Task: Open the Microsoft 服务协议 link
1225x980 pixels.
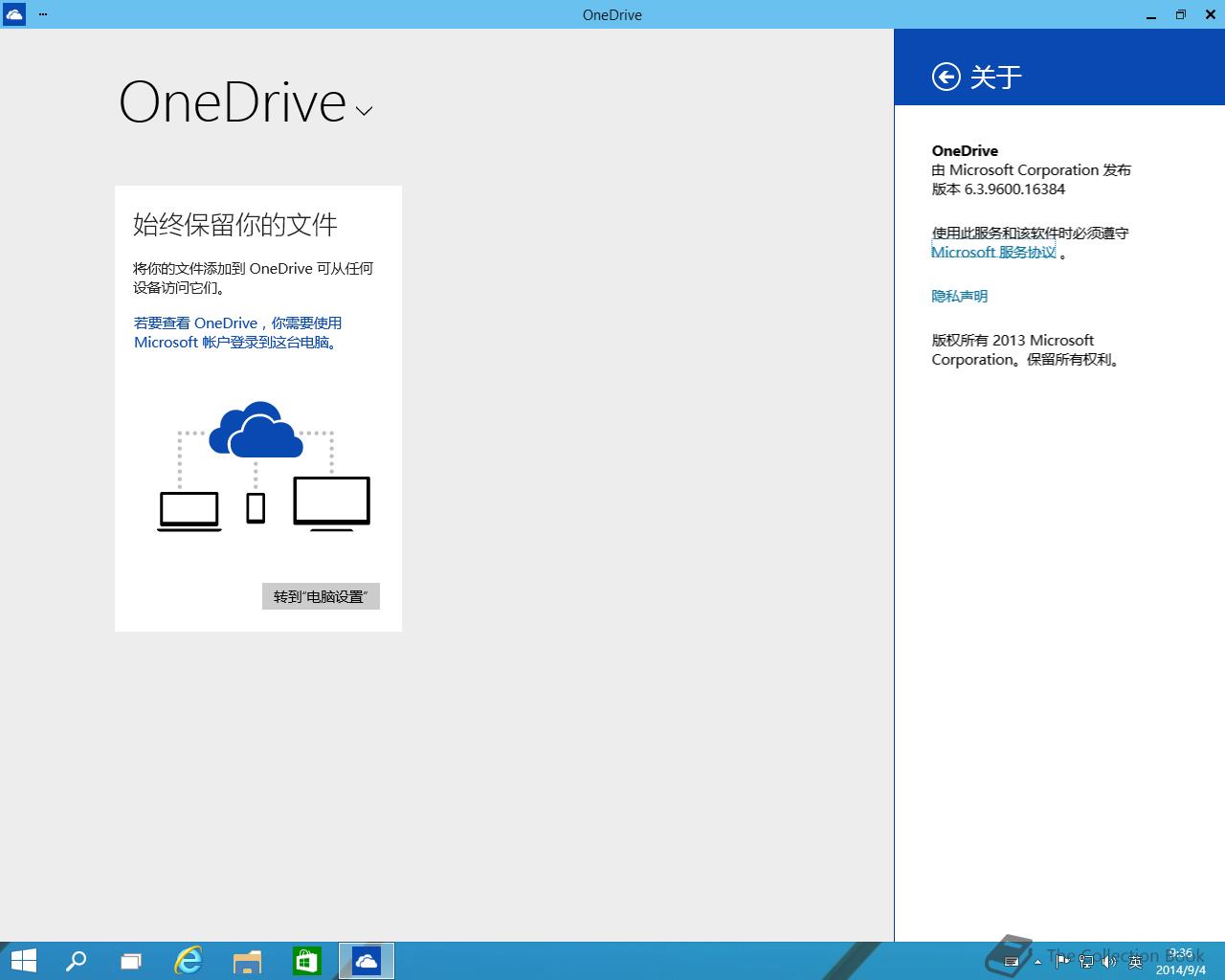Action: pos(993,252)
